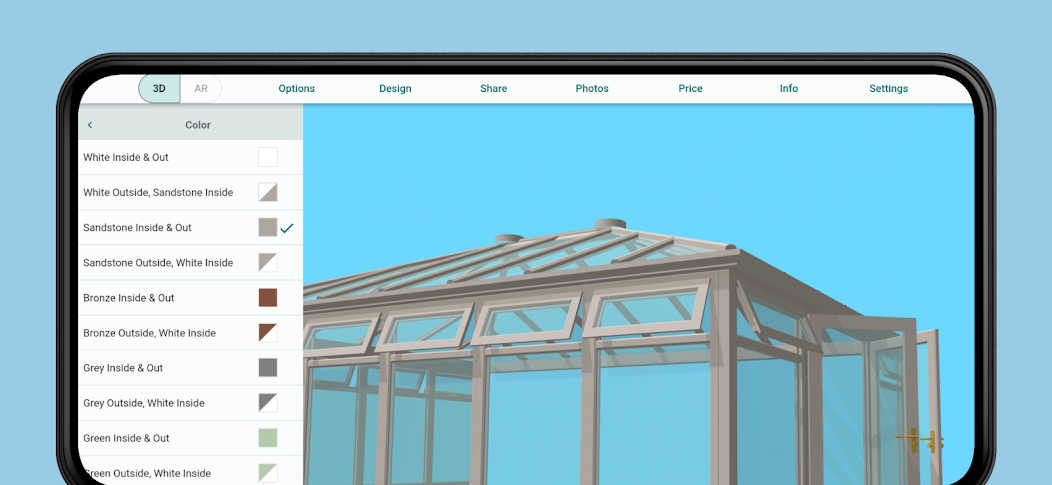Select the Green Inside & Out swatch
Image resolution: width=1052 pixels, height=485 pixels.
click(267, 438)
